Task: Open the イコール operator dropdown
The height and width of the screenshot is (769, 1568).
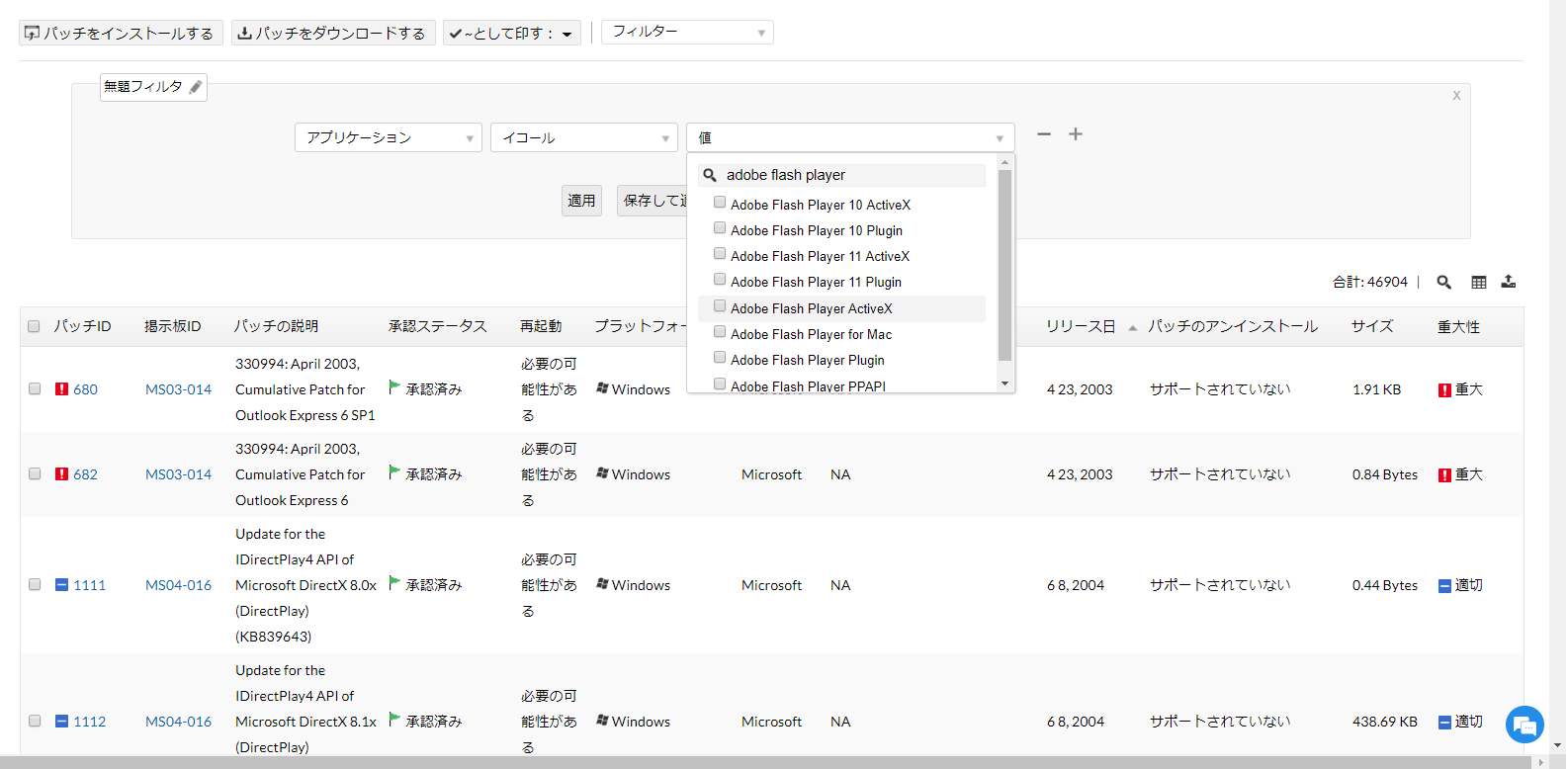Action: [x=583, y=138]
